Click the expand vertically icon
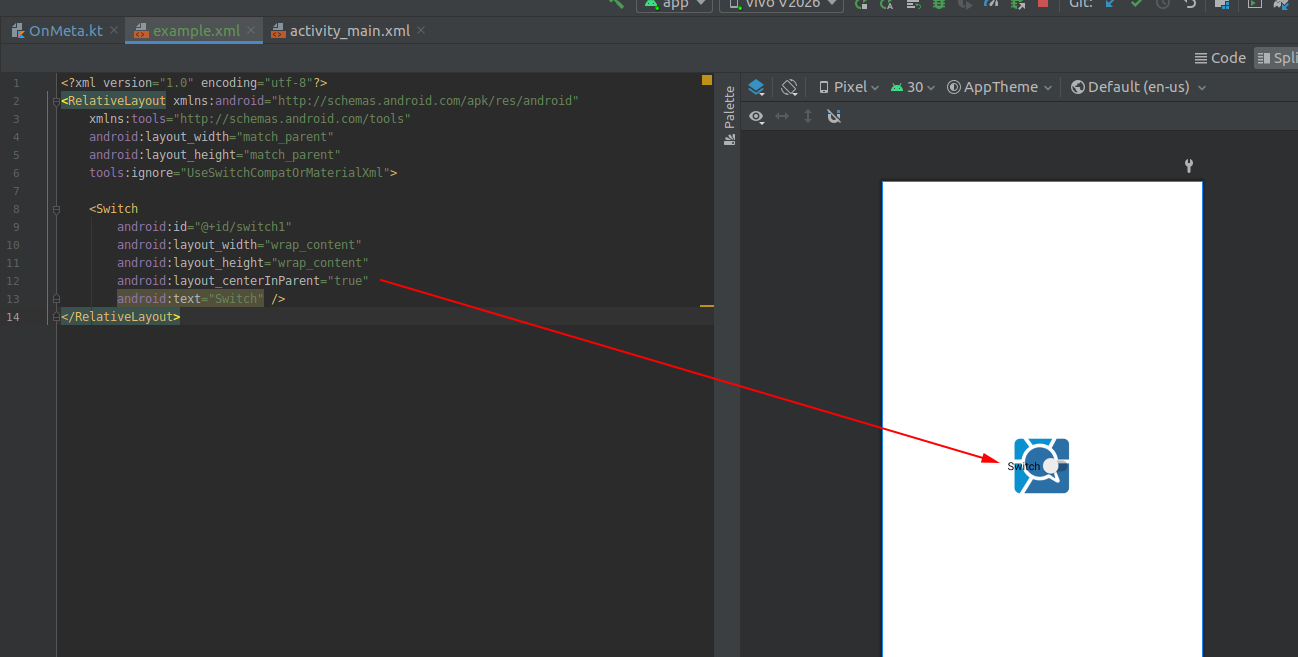The image size is (1298, 657). (x=808, y=117)
